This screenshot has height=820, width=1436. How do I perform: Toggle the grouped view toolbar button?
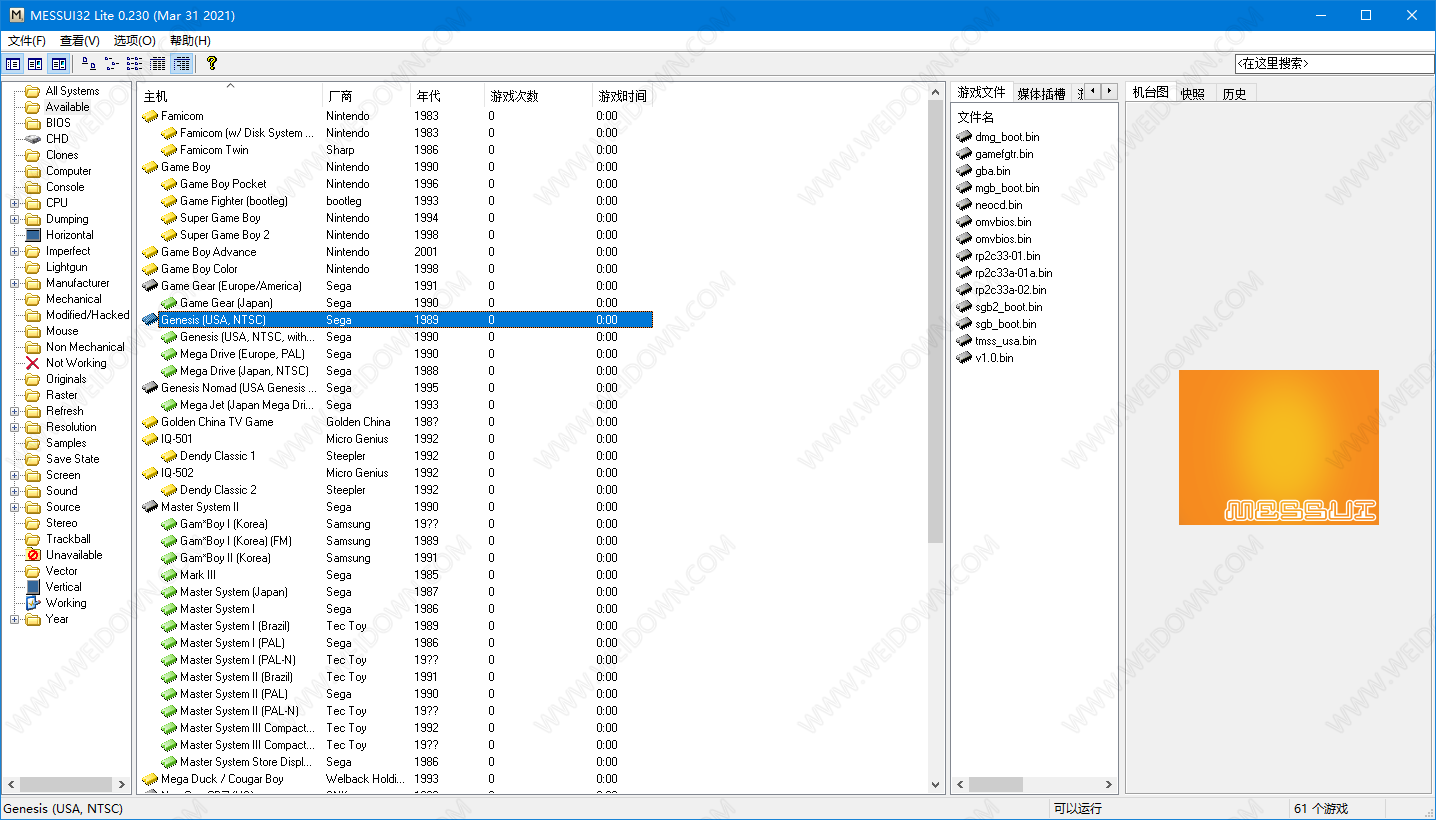[181, 63]
